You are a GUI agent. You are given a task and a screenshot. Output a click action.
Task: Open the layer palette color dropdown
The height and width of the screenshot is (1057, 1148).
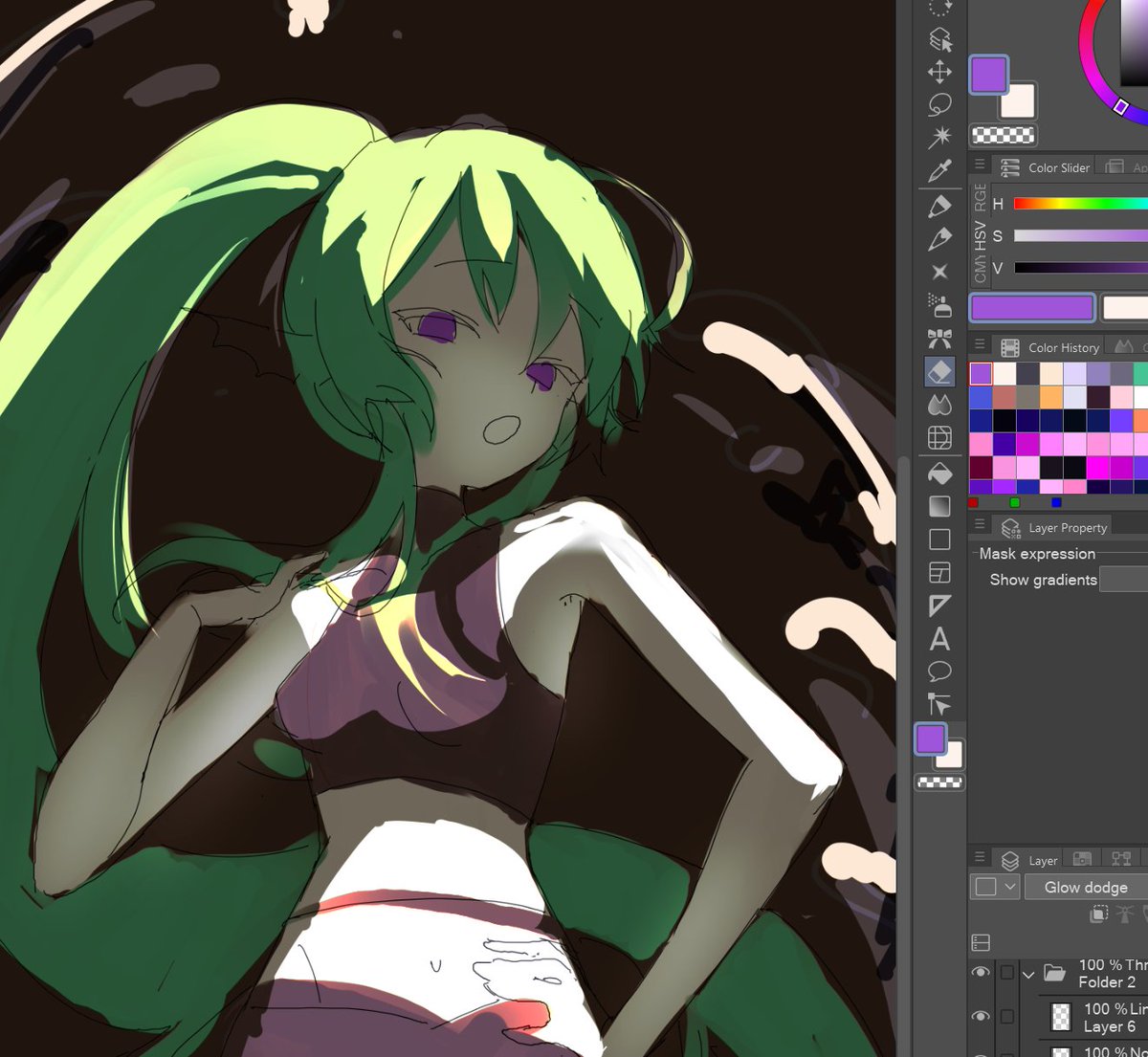click(995, 887)
